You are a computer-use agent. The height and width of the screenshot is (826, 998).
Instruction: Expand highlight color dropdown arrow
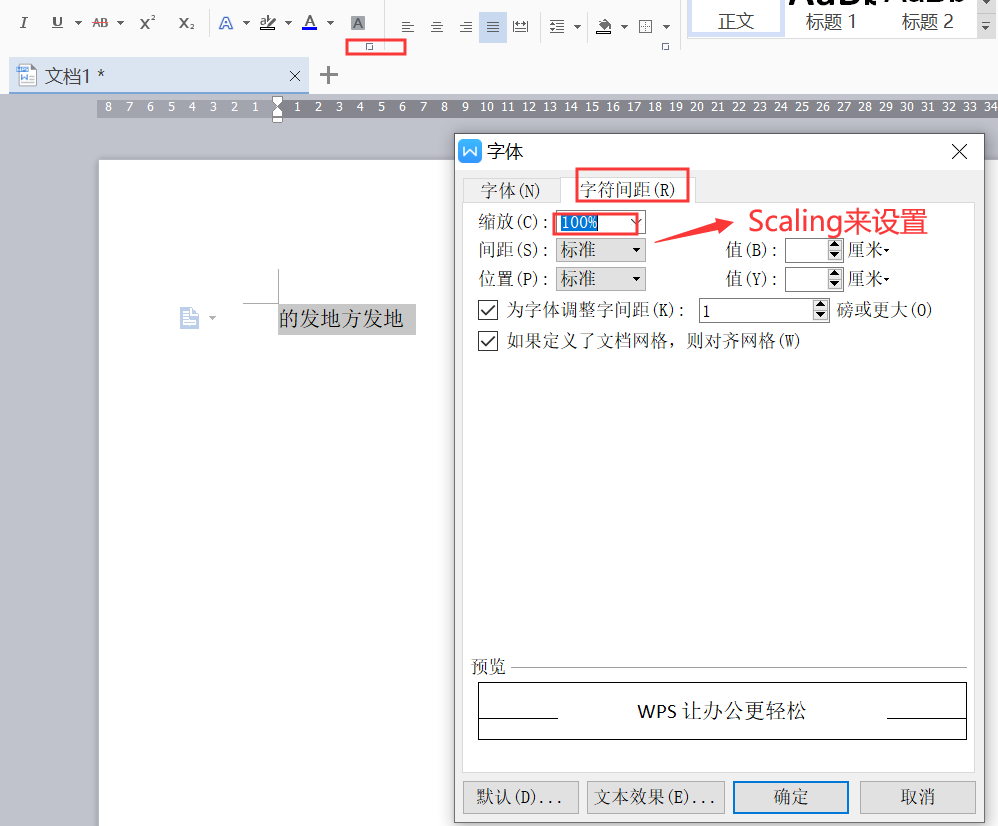coord(288,24)
